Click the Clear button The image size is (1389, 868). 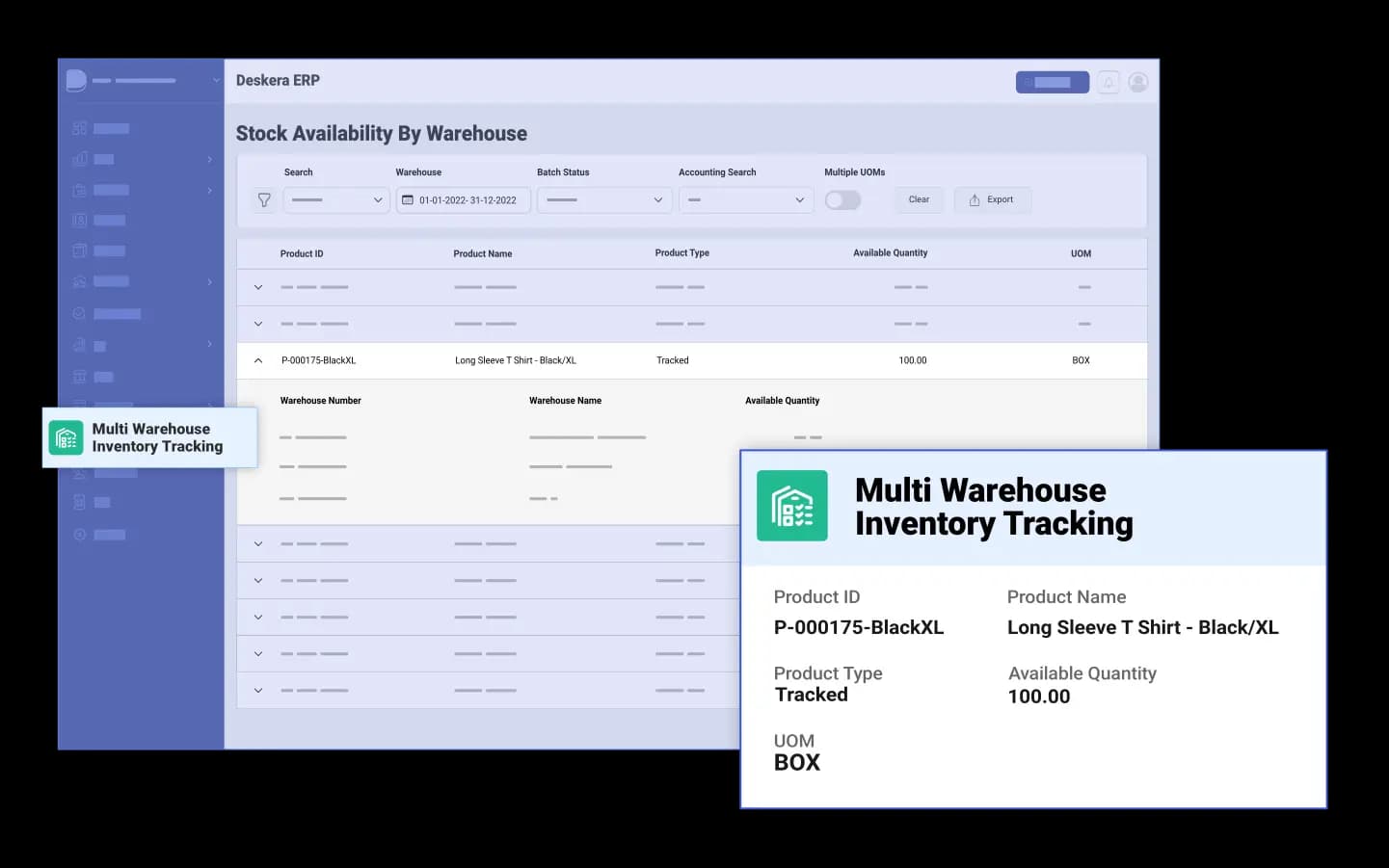pyautogui.click(x=920, y=200)
